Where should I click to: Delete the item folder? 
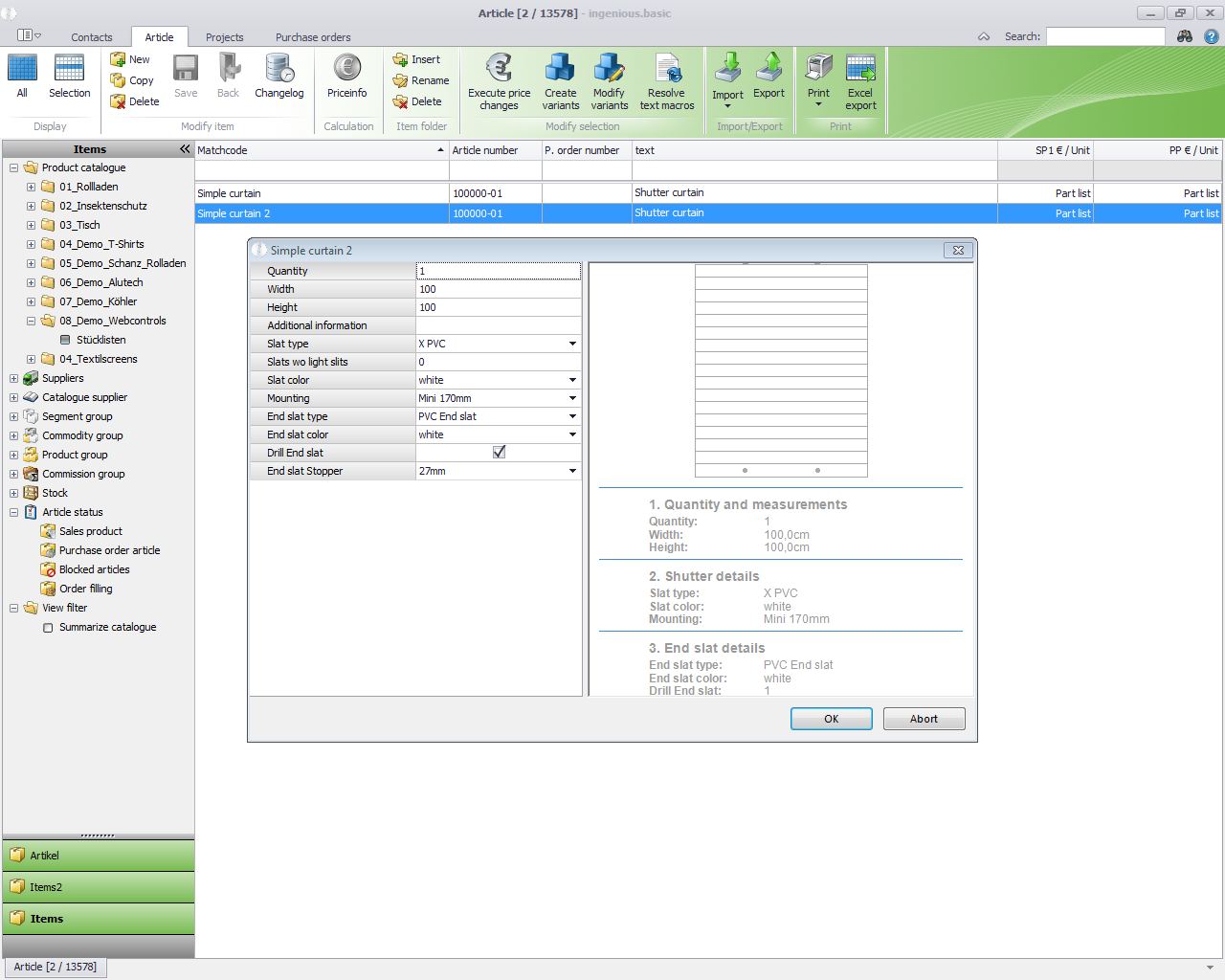tap(417, 101)
